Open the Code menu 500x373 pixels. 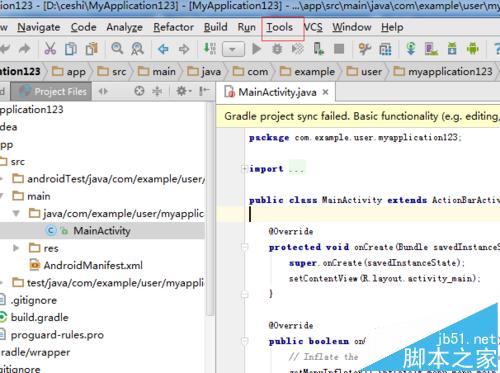(83, 27)
